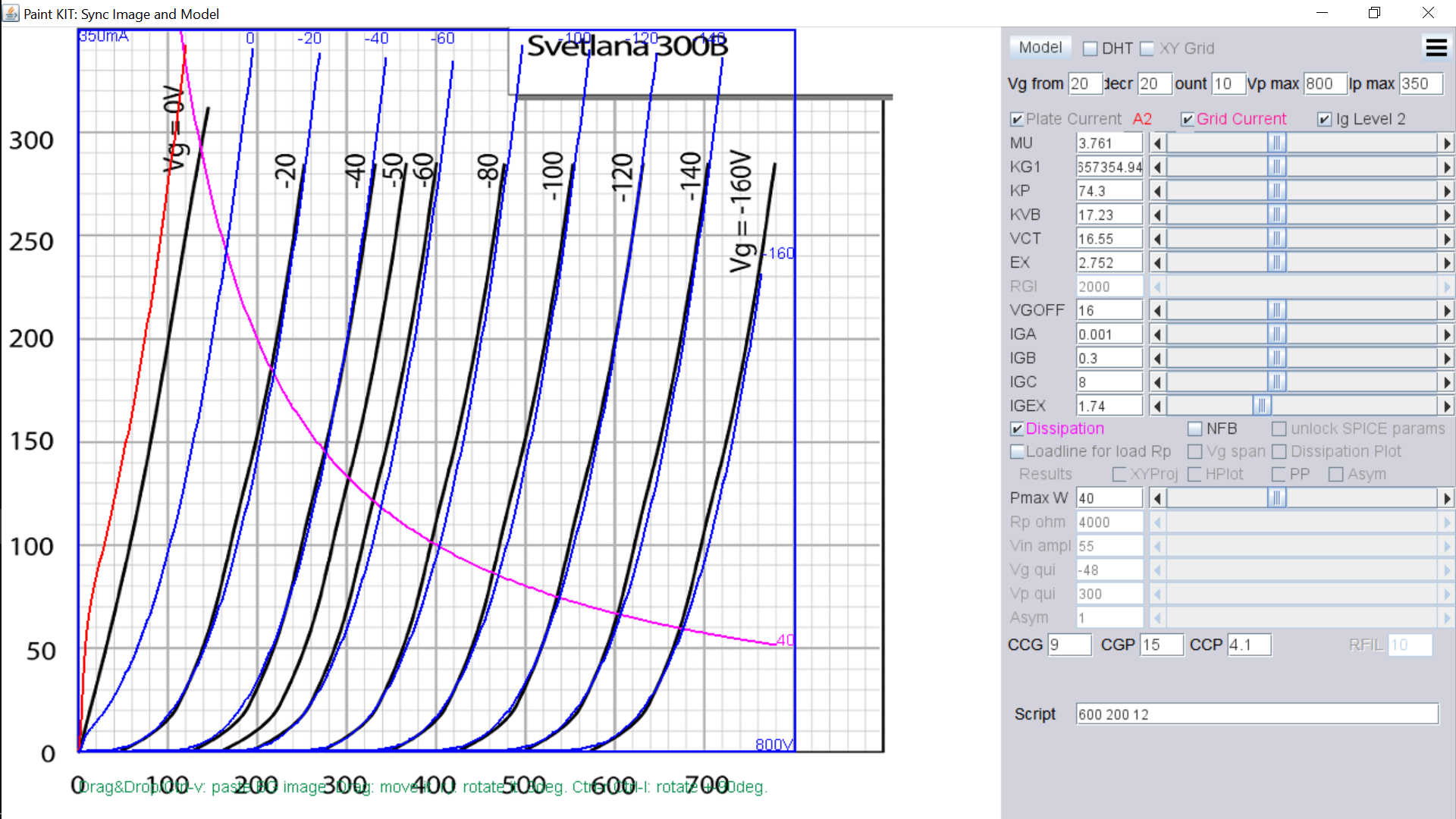Enable the DHT checkbox
The height and width of the screenshot is (819, 1456).
1090,49
